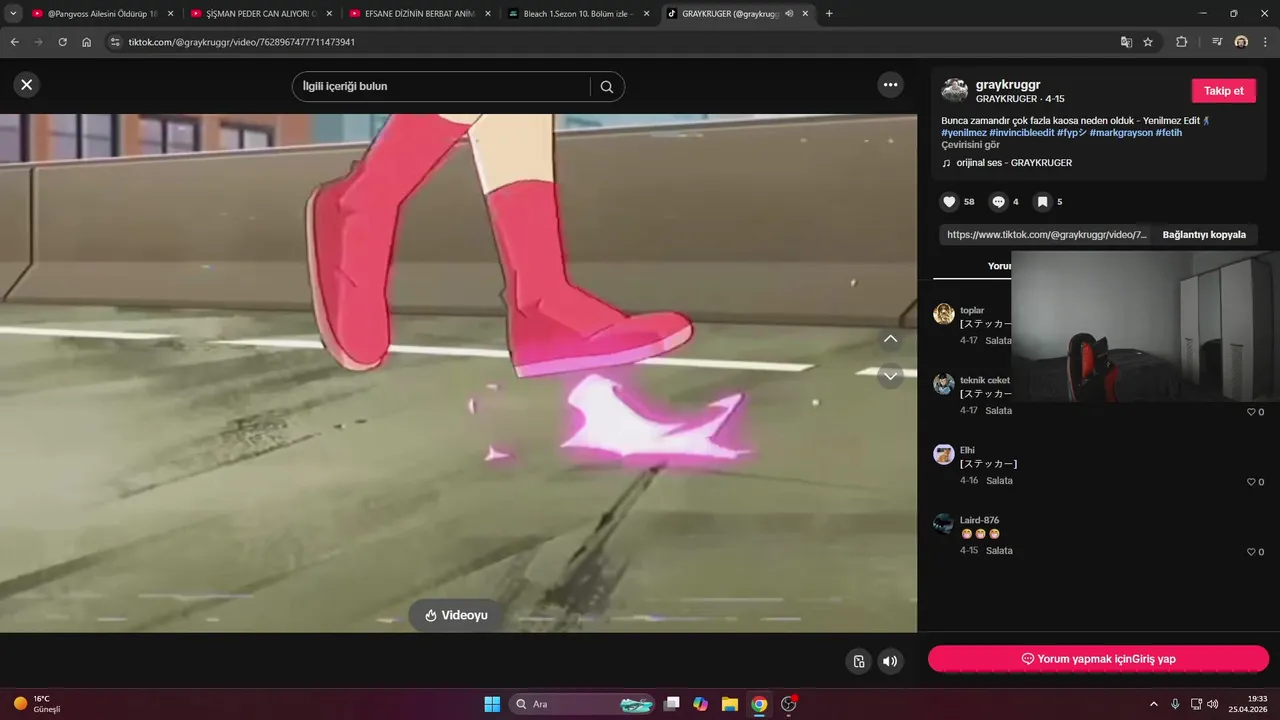The height and width of the screenshot is (720, 1280).
Task: Reply 'Salata' on teknik ceket's comment
Action: click(998, 411)
